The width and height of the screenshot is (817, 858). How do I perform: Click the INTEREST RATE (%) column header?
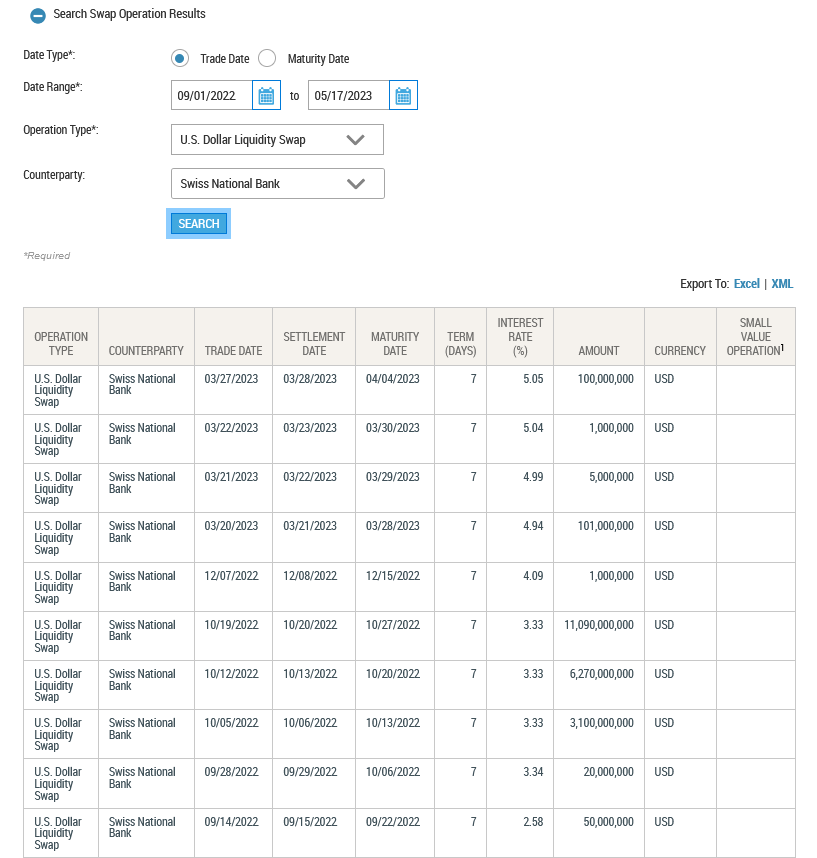[x=520, y=337]
